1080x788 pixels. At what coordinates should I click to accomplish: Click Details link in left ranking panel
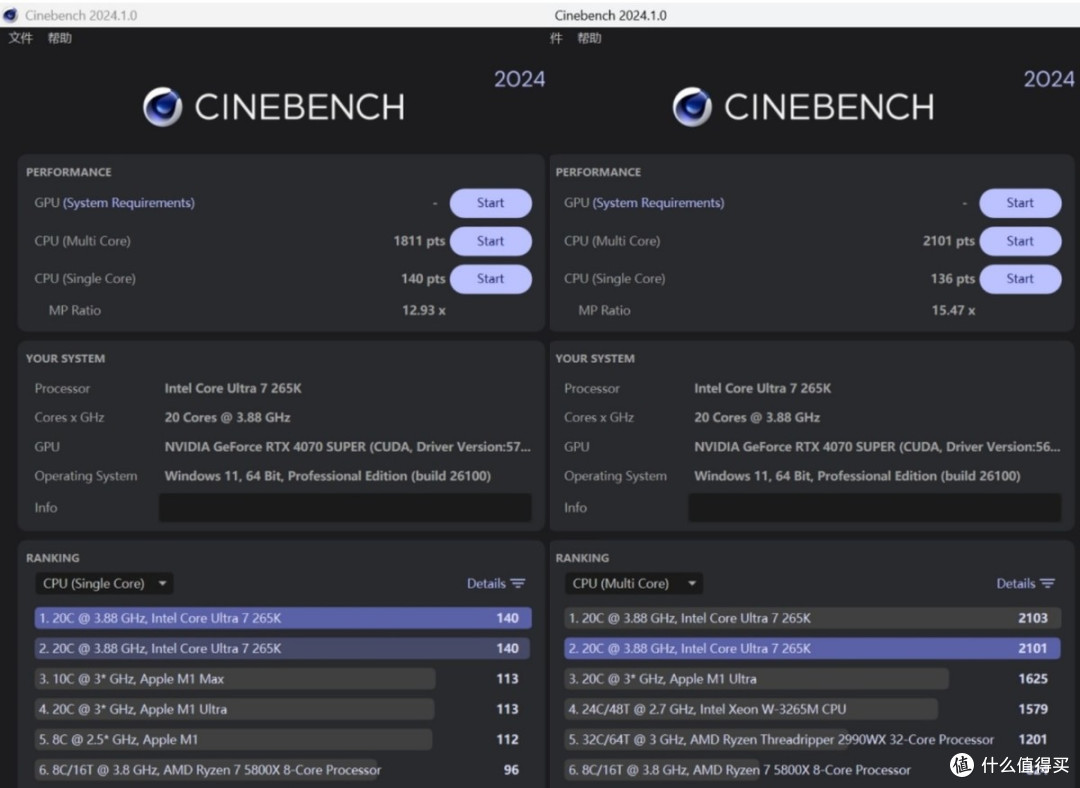click(x=486, y=583)
